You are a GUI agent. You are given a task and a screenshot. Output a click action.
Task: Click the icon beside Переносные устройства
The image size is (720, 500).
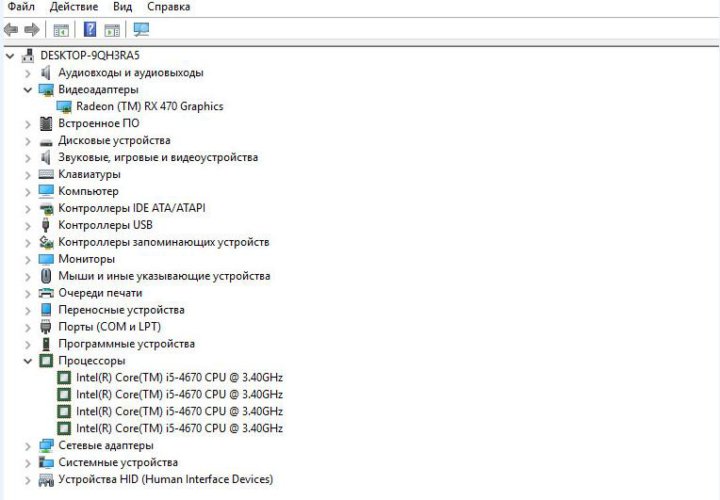pos(46,310)
